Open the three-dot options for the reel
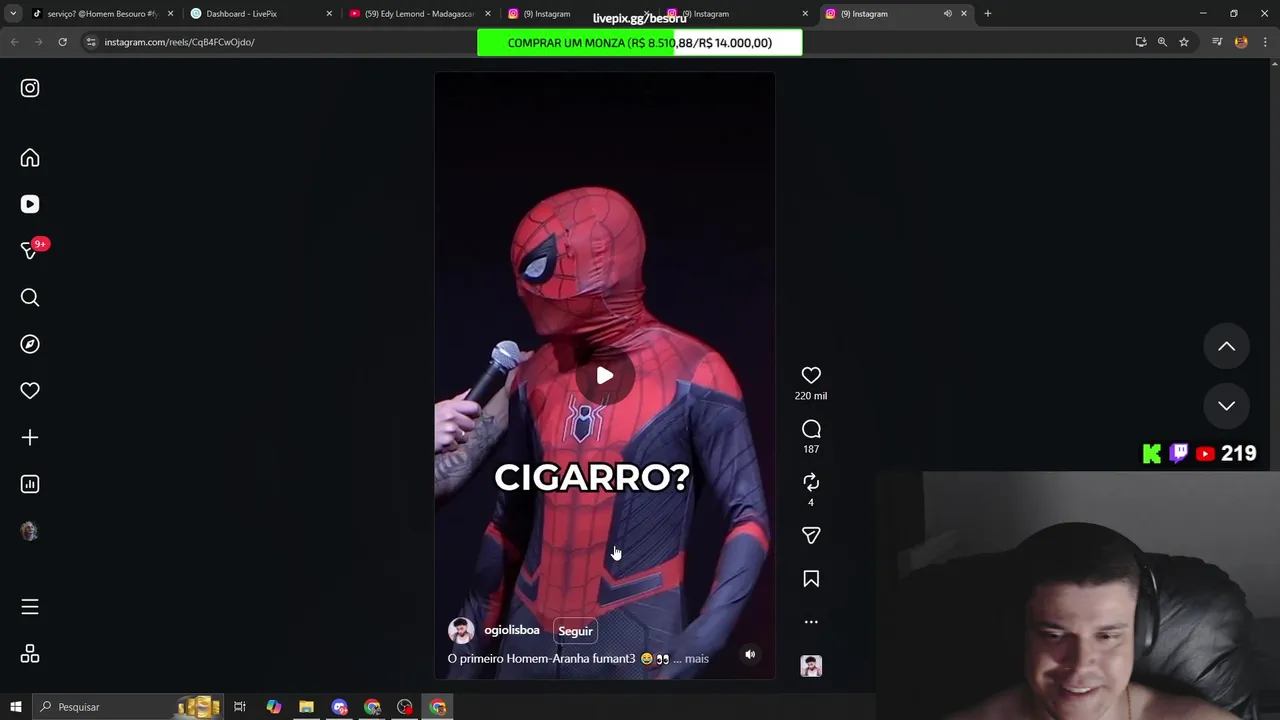 pos(811,622)
